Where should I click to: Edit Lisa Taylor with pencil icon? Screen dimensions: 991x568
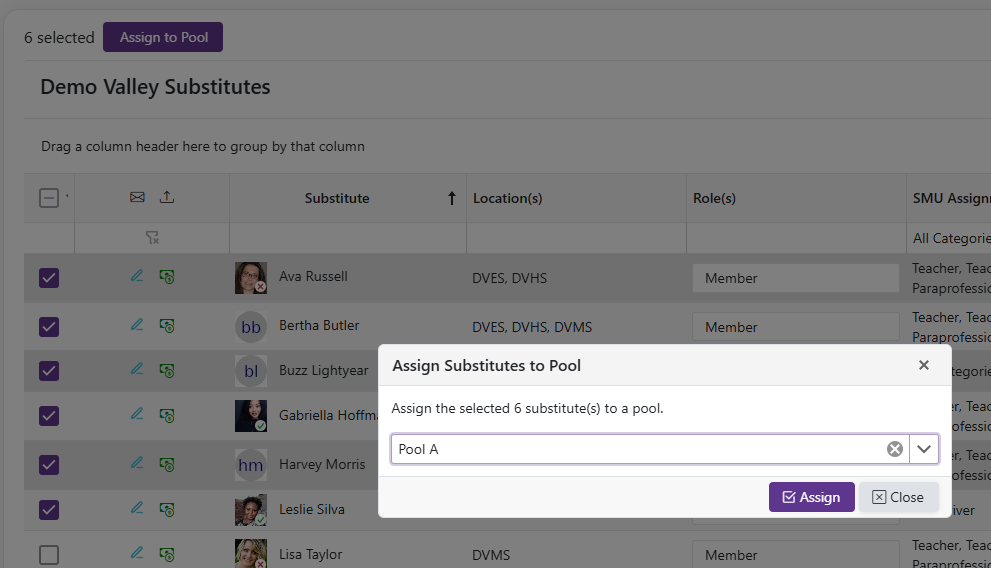137,553
